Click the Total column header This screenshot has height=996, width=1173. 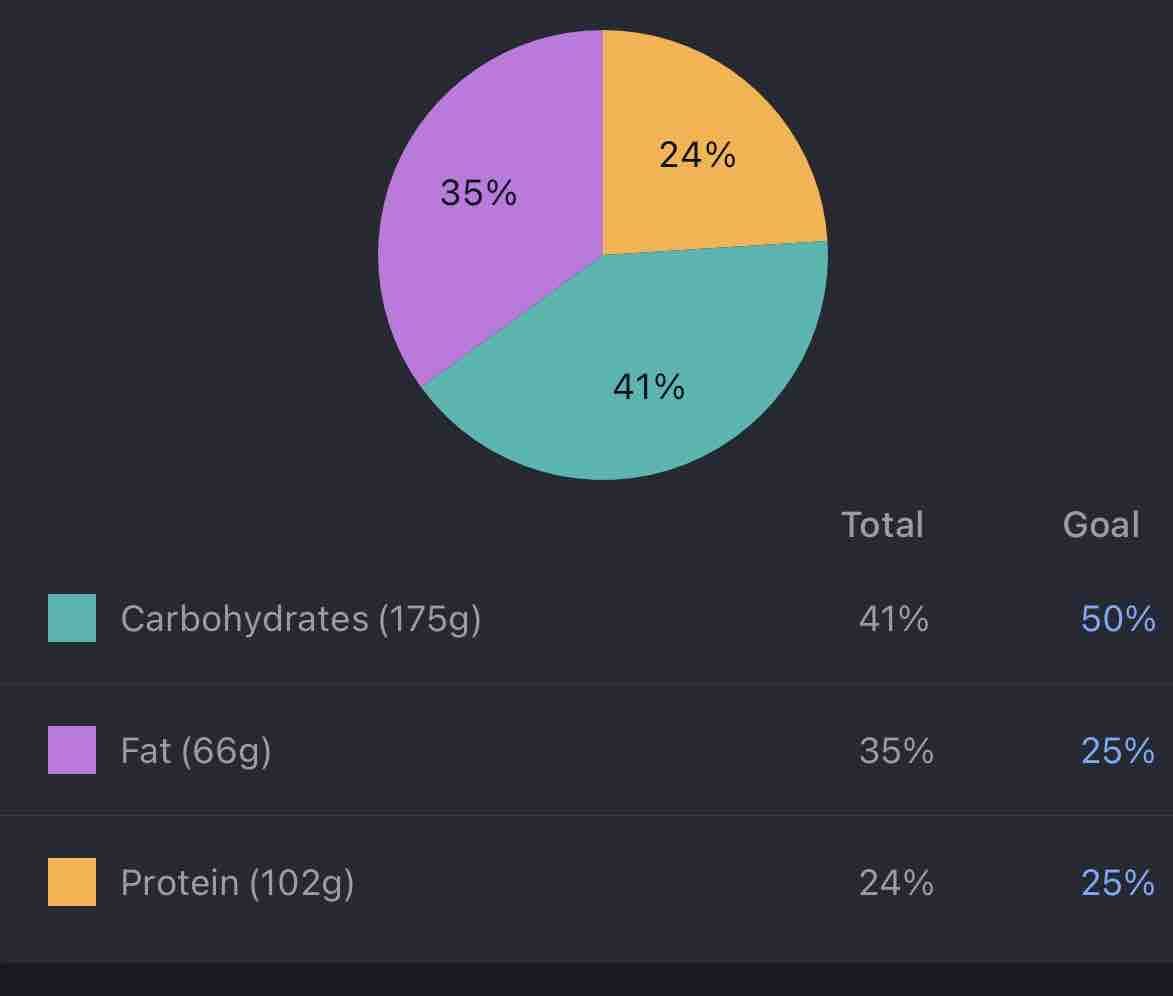point(882,525)
